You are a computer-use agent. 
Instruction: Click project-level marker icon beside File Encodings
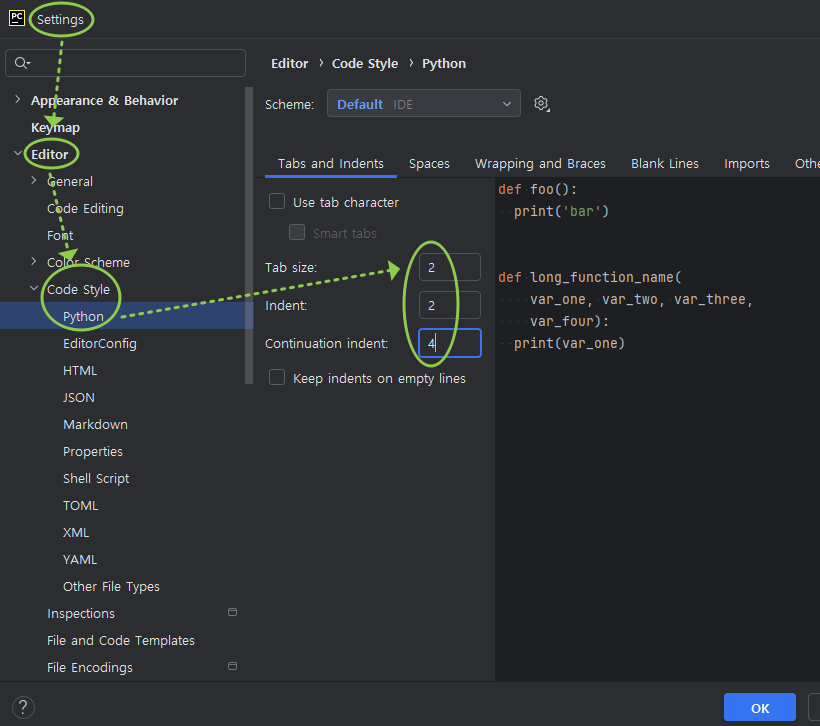point(233,666)
